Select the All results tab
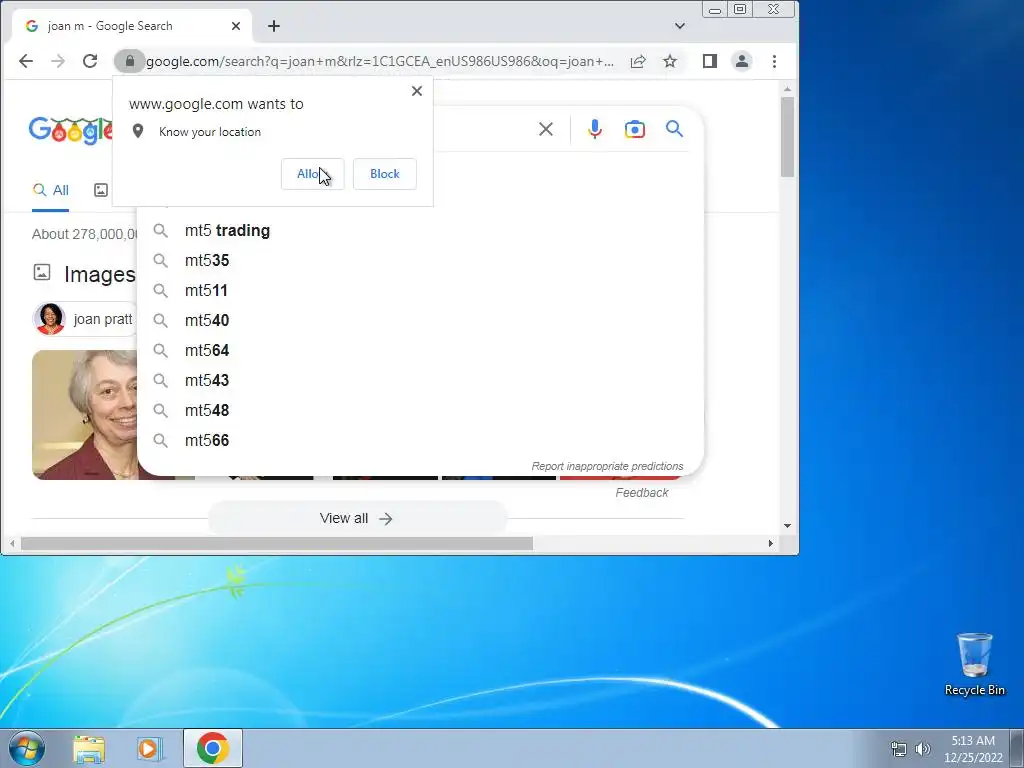The image size is (1024, 768). point(51,190)
